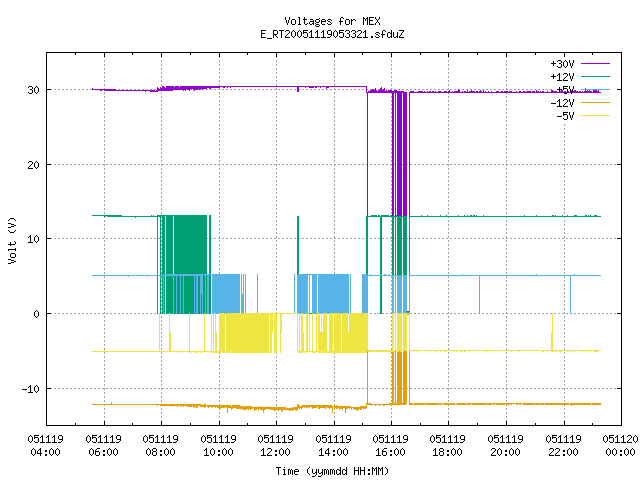Click the yellow -5V spike near 21:35
The image size is (640, 480).
[552, 332]
